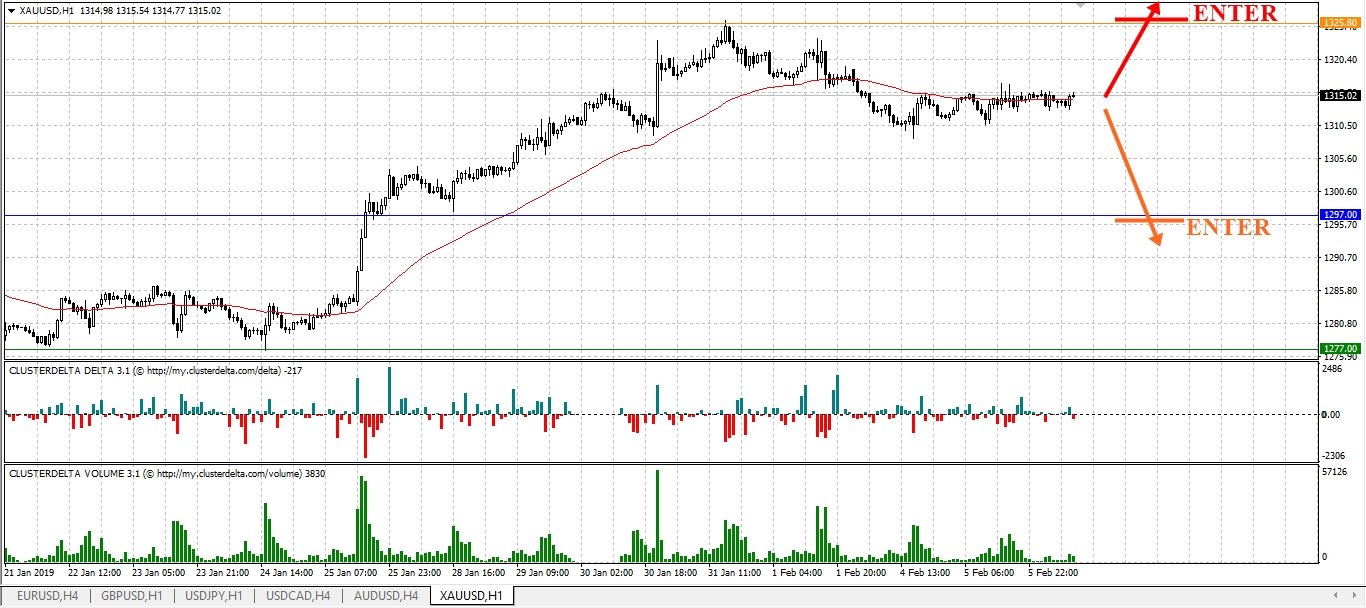Select the red upward arrow drawing
Screen dimensions: 1366x608
click(1132, 49)
